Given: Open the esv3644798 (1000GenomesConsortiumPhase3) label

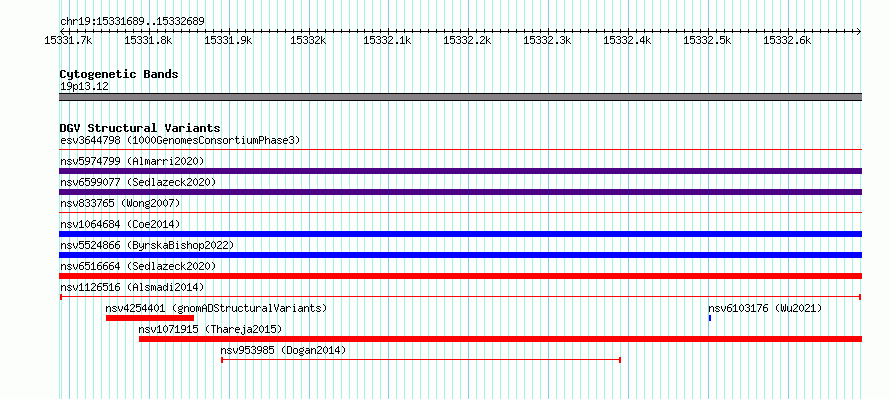Looking at the screenshot, I should pos(180,140).
